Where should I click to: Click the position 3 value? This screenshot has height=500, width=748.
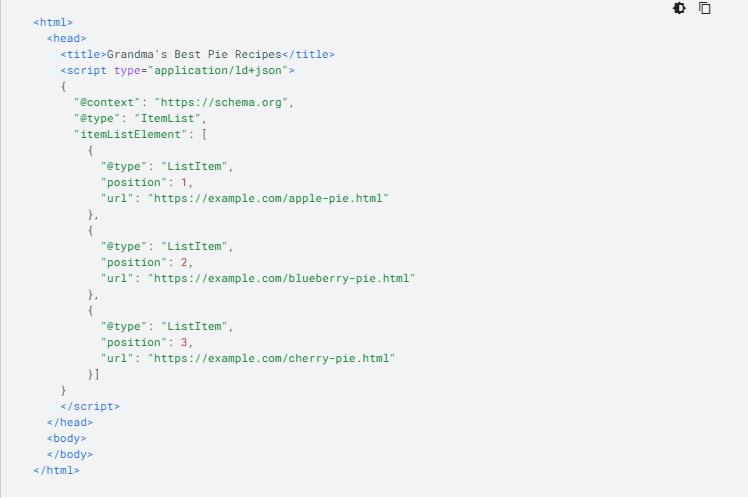[x=184, y=343]
